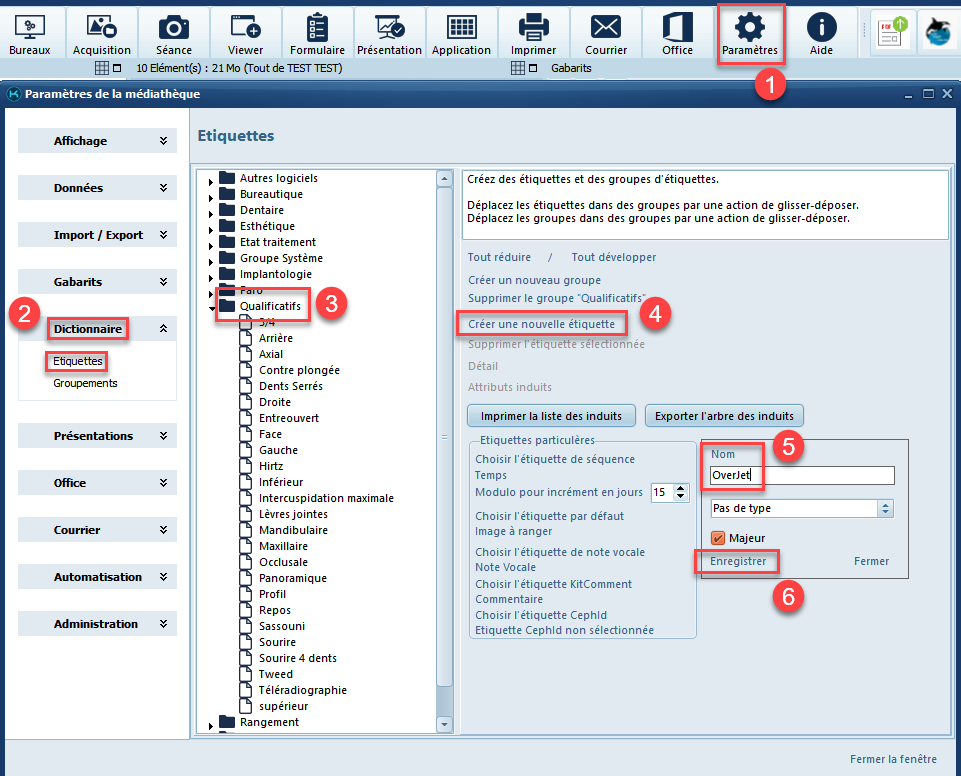Click 'Imprimer la liste des induits' button
The image size is (961, 776).
point(551,416)
